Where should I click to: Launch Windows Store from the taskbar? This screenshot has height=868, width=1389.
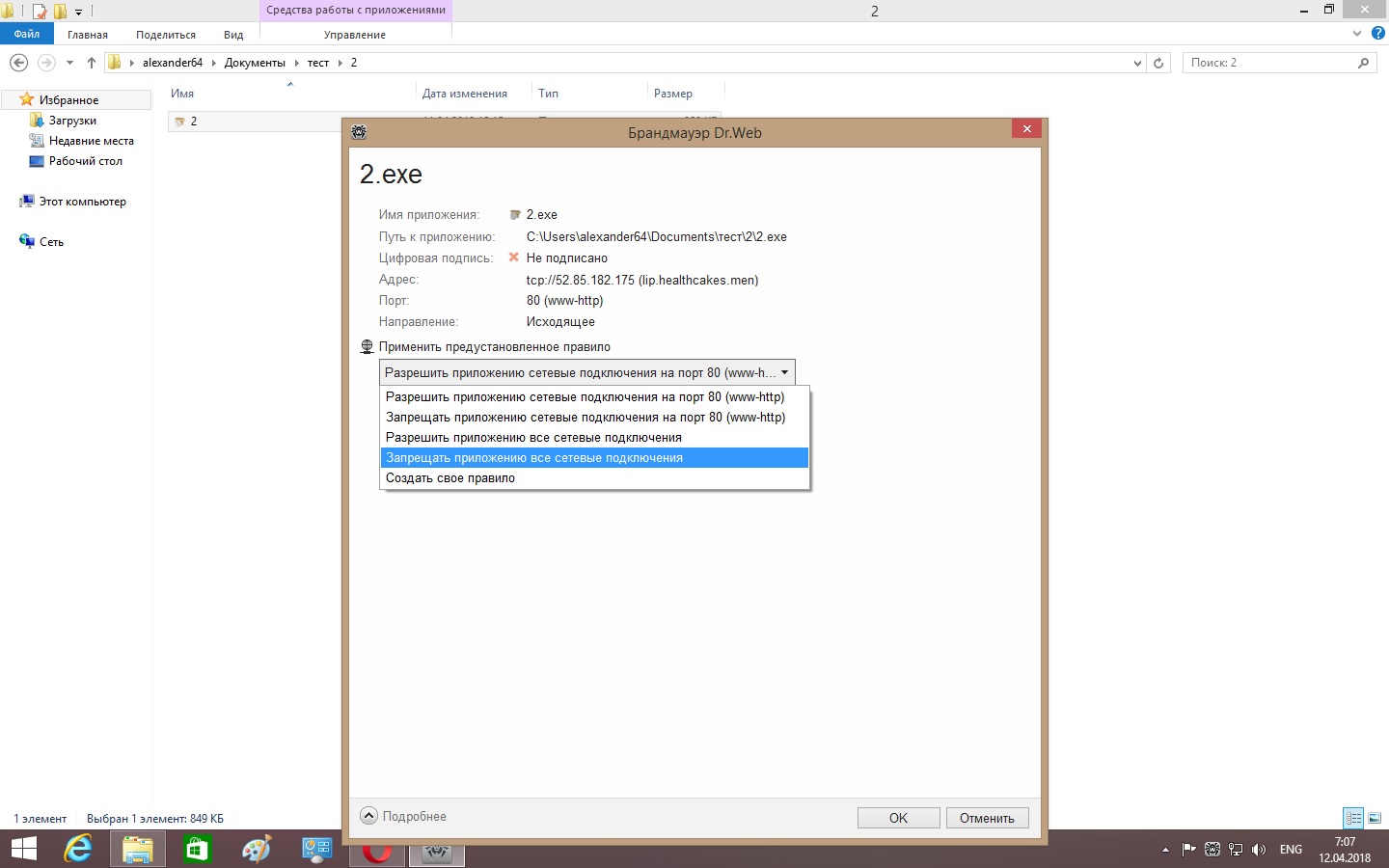[197, 849]
